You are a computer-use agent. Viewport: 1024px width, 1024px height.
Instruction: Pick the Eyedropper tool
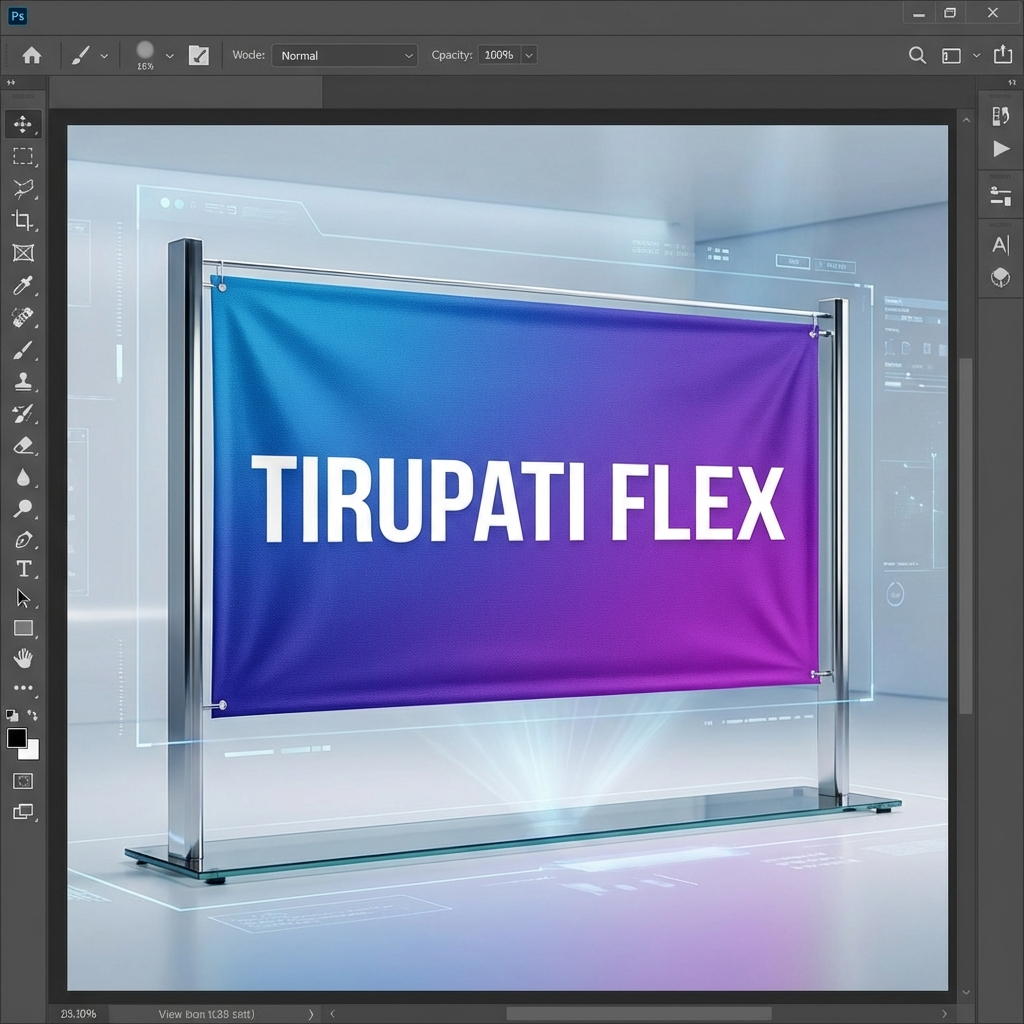(23, 286)
